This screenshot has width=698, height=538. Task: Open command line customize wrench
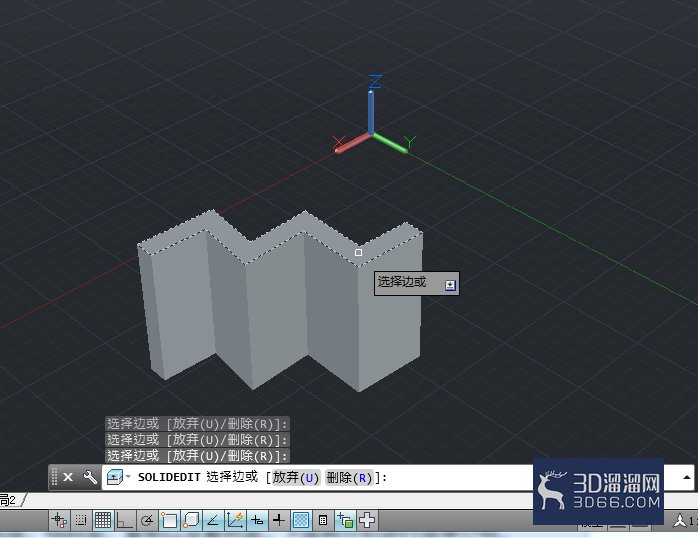pyautogui.click(x=90, y=477)
